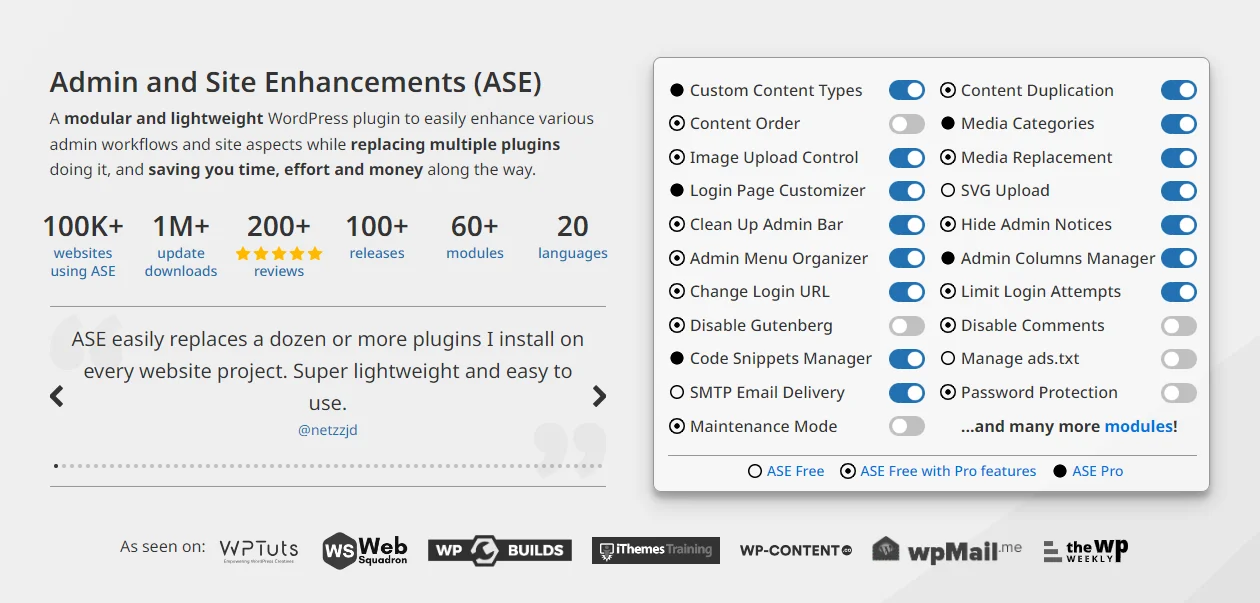
Task: Open the wpMail.me logo
Action: coord(947,550)
